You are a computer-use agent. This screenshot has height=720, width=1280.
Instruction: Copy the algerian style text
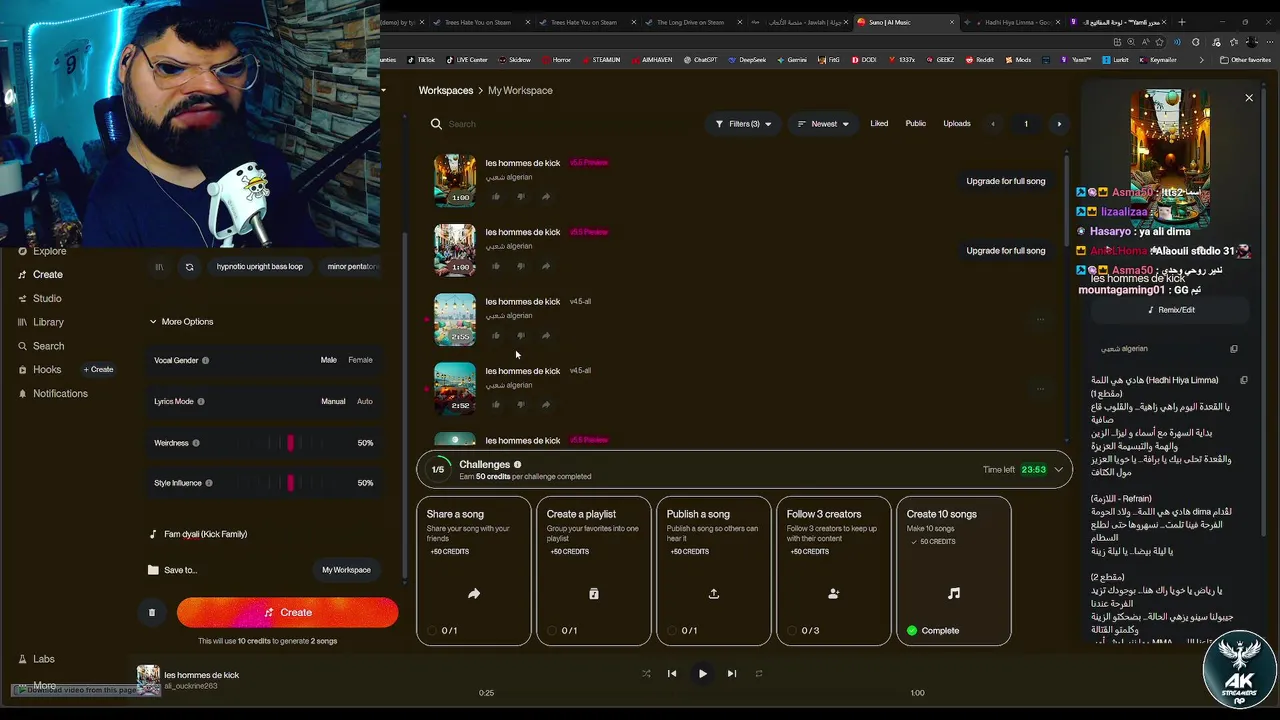(x=1234, y=349)
